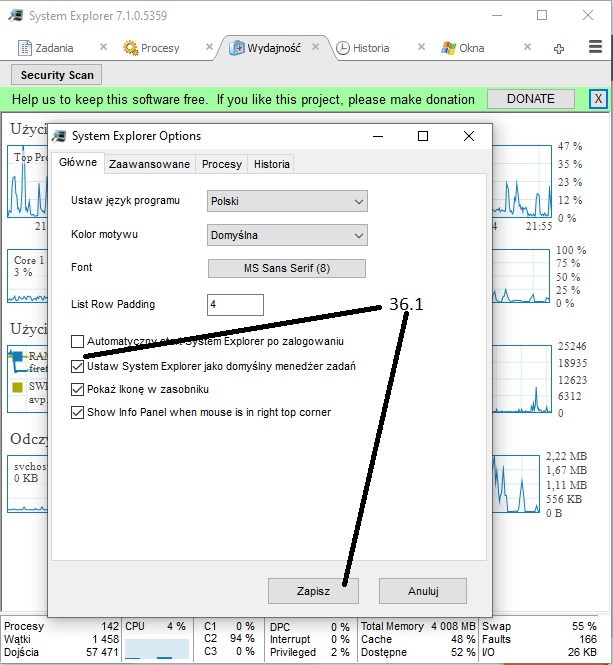Click the CPU usage mini graph
The width and height of the screenshot is (613, 665).
157,649
